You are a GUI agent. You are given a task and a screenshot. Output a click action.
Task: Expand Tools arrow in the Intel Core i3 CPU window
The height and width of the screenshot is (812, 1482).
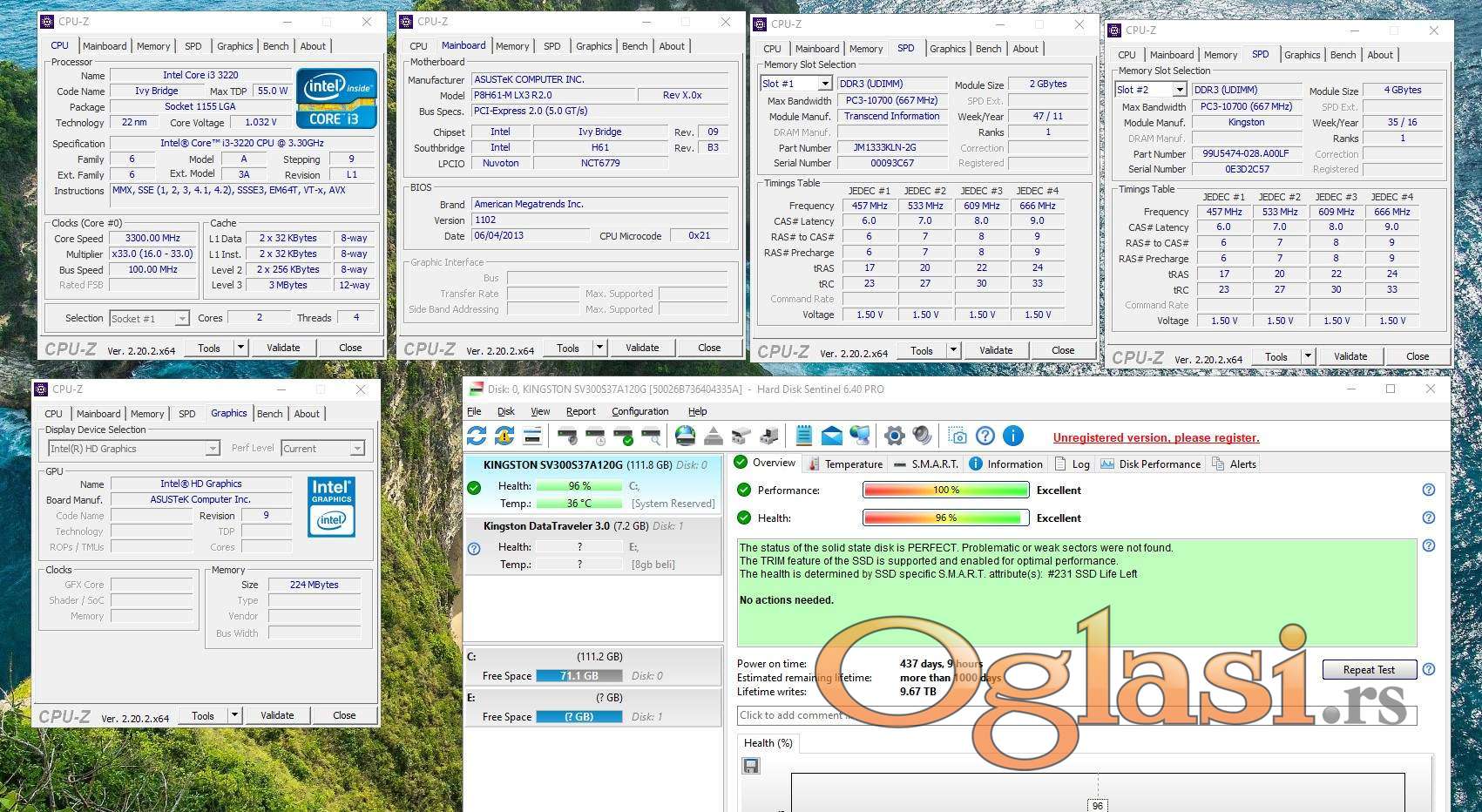[x=241, y=348]
